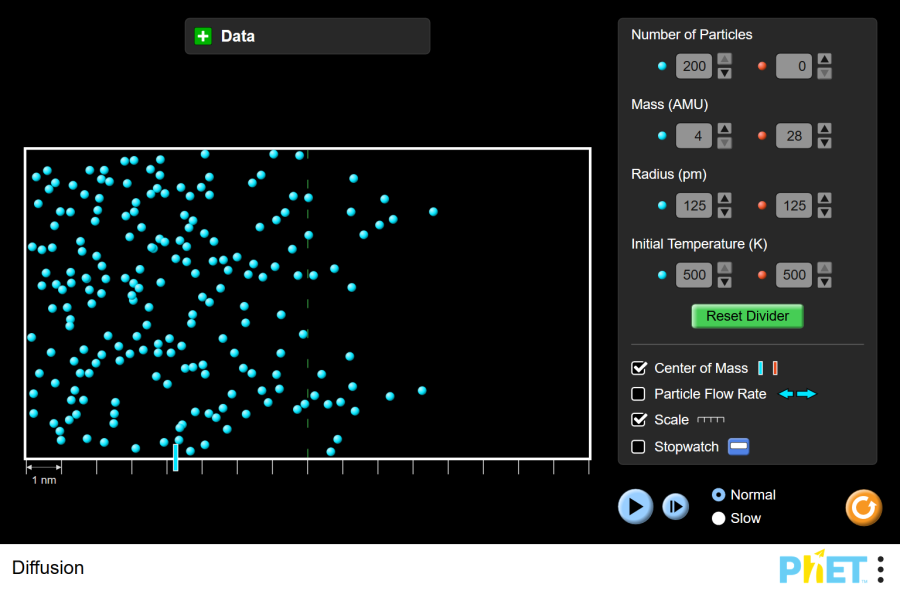Enable the Stopwatch checkbox
The image size is (900, 591).
pos(639,447)
